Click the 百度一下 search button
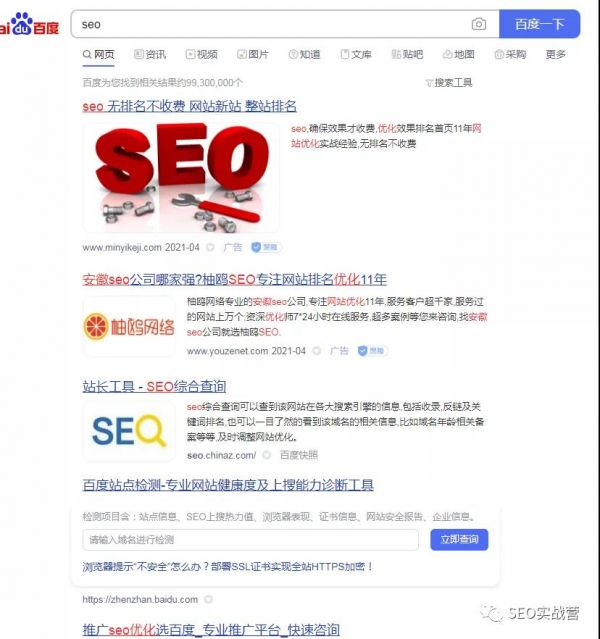Screen dimensions: 600x639 (539, 24)
